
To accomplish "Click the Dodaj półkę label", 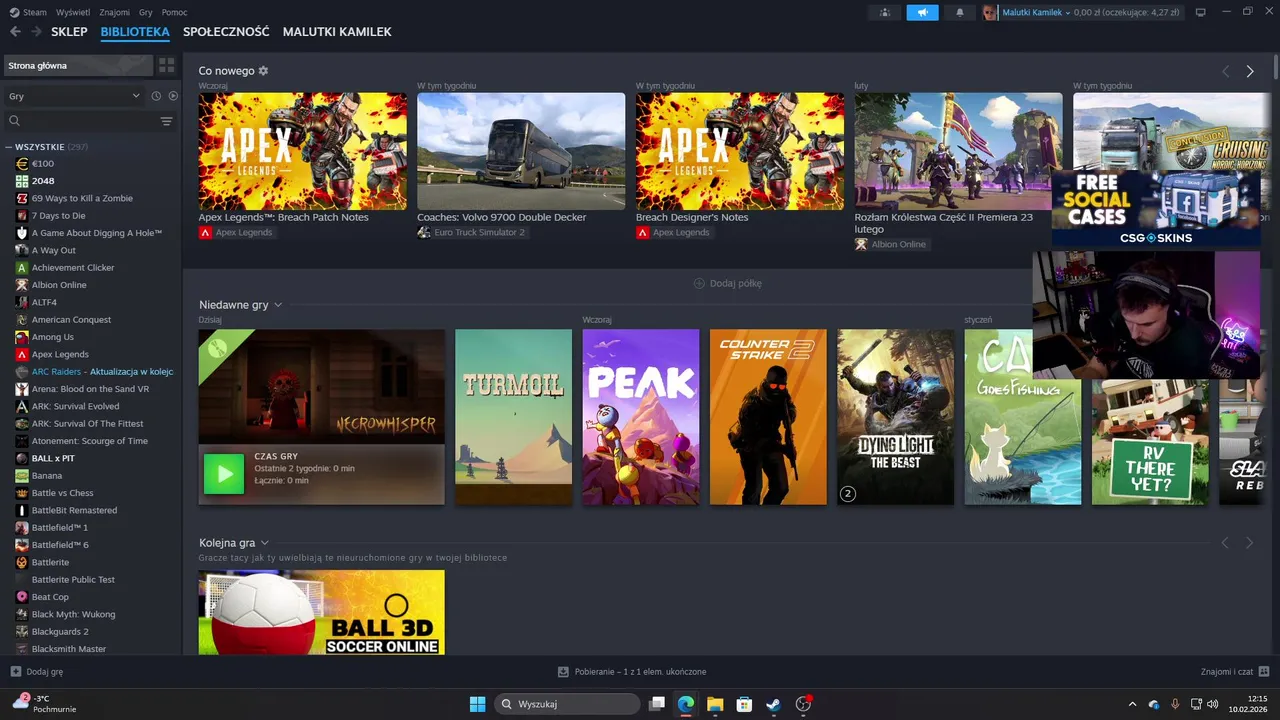I will click(x=736, y=283).
